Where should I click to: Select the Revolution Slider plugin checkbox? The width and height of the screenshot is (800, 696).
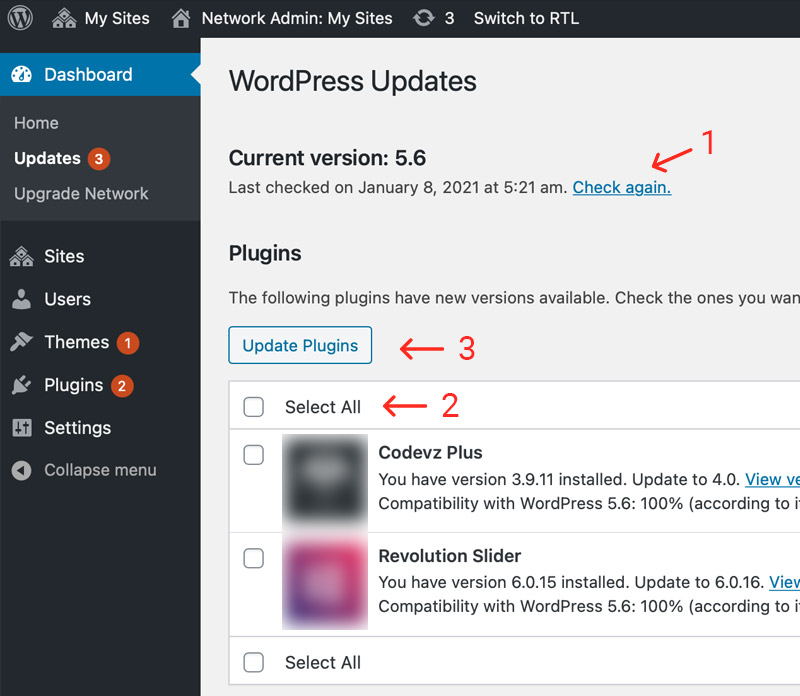[x=254, y=558]
